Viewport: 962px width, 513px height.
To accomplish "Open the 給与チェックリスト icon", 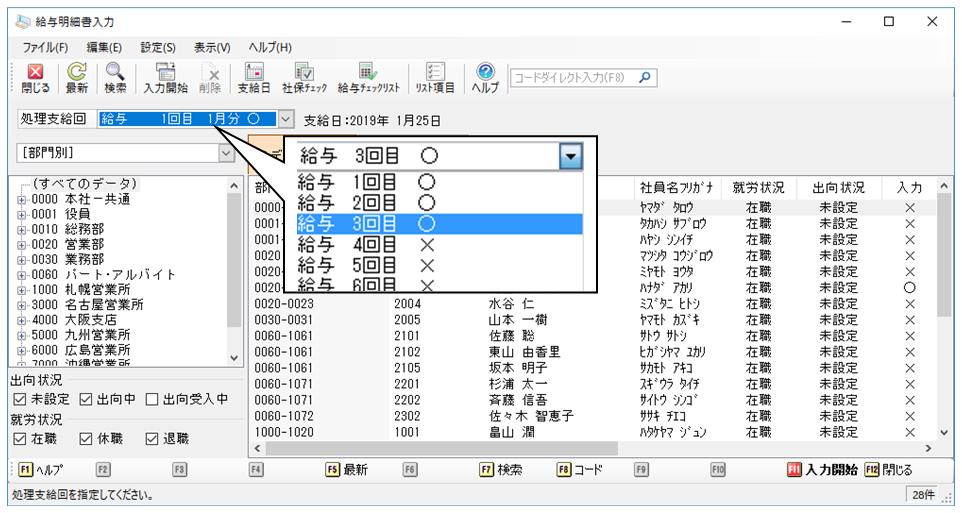I will (368, 79).
